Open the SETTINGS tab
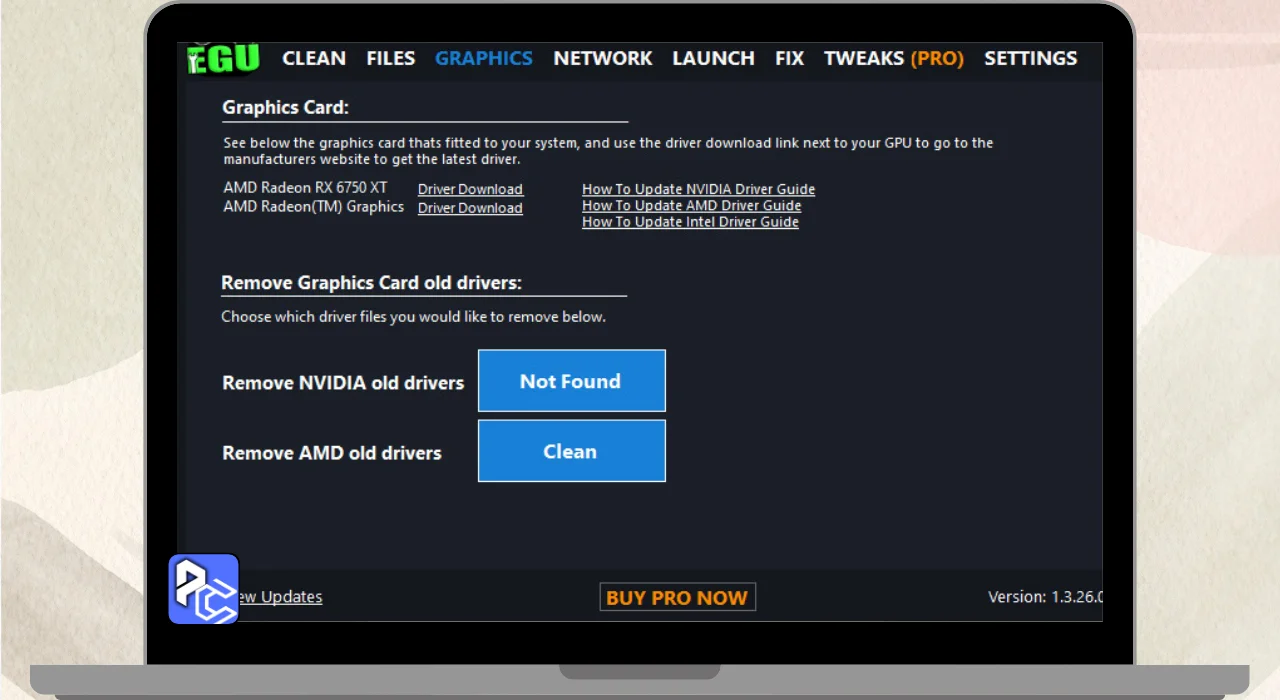The width and height of the screenshot is (1280, 700). (1031, 58)
